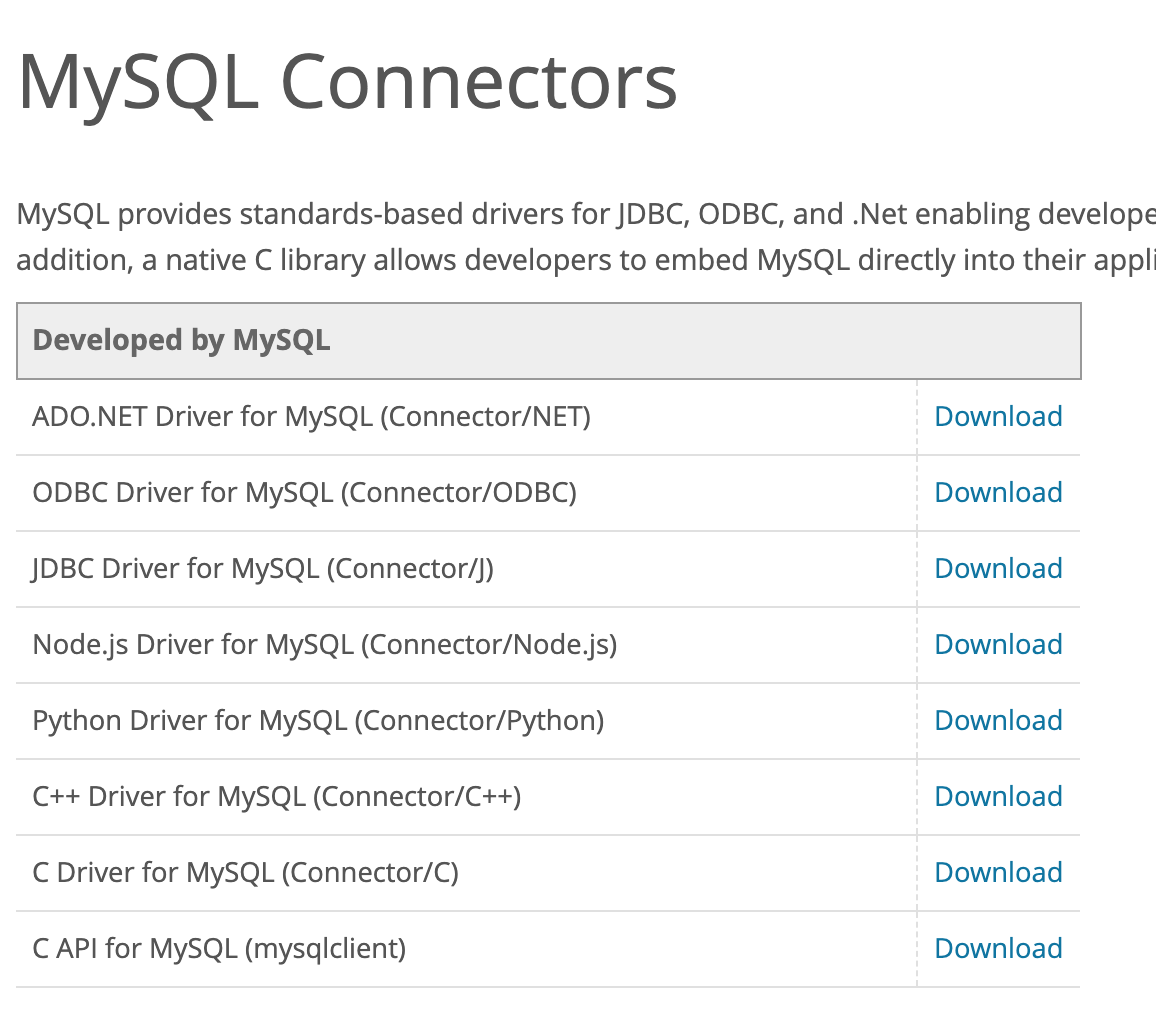Download the Node.js Driver for MySQL
The height and width of the screenshot is (1016, 1156).
pos(998,644)
